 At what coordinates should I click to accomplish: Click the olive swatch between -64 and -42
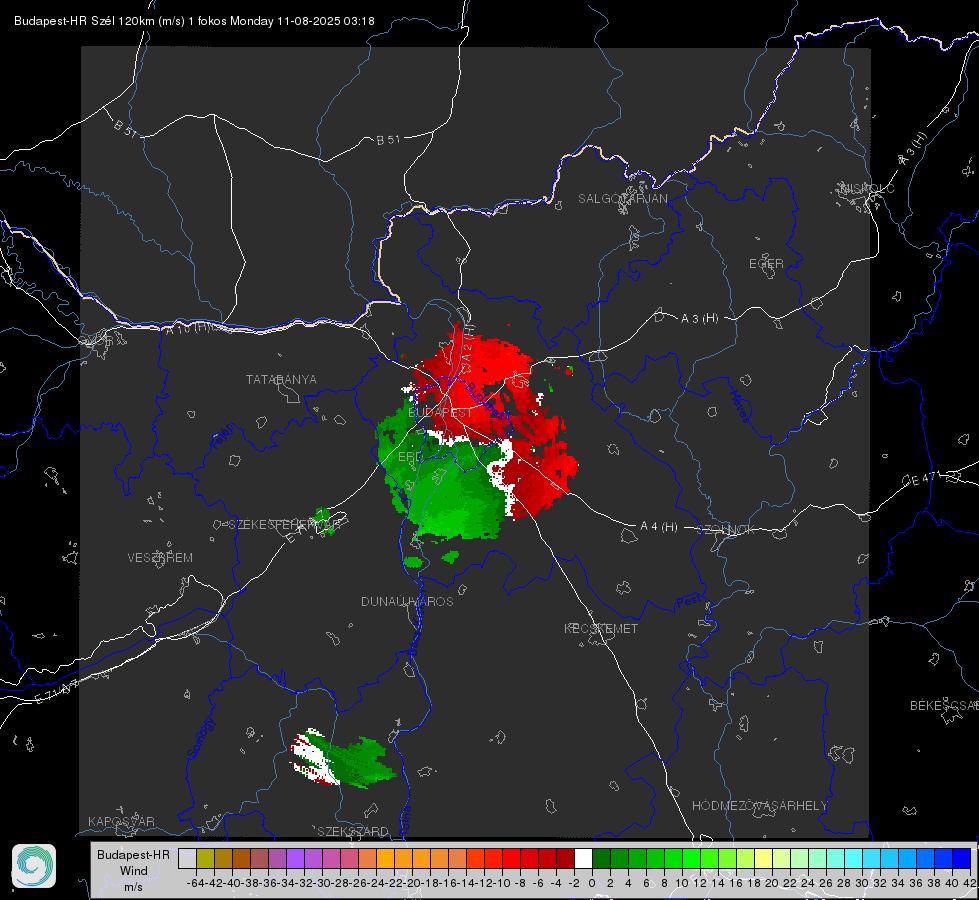205,858
